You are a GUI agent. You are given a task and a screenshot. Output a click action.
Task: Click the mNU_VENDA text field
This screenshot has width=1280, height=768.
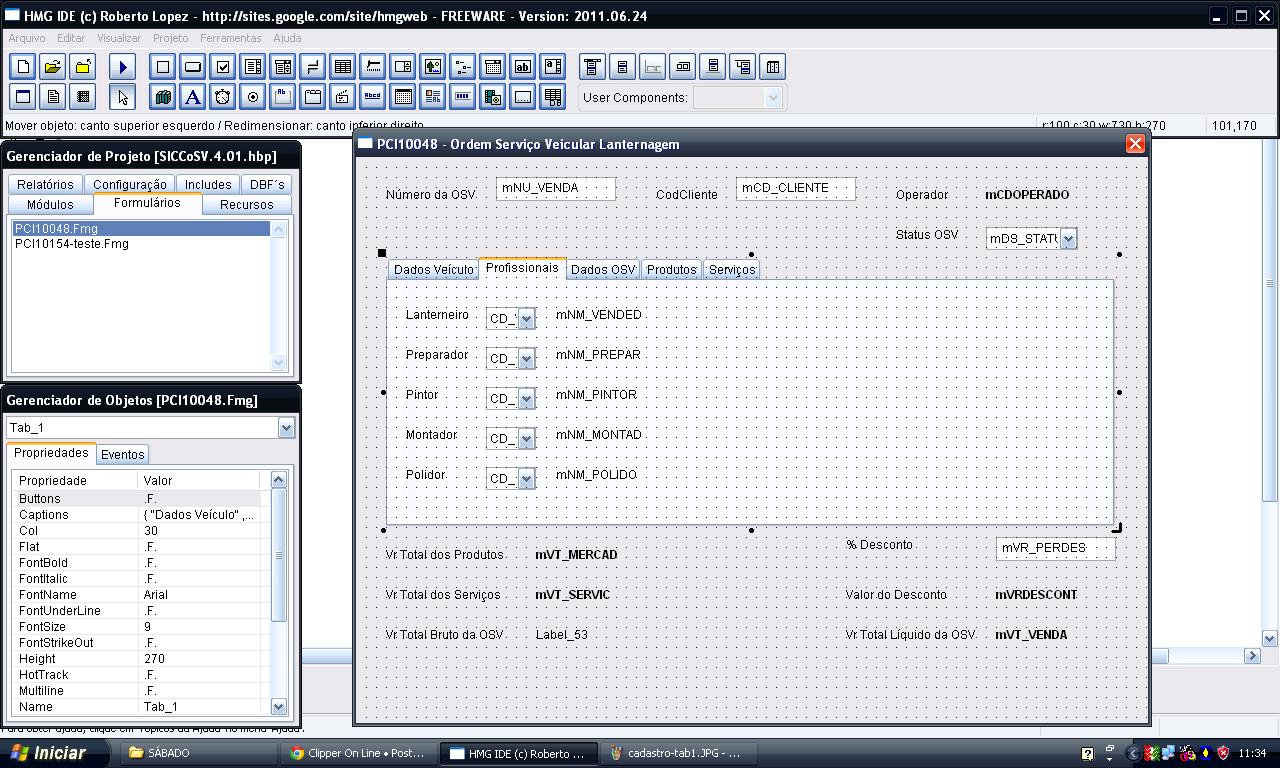click(555, 188)
